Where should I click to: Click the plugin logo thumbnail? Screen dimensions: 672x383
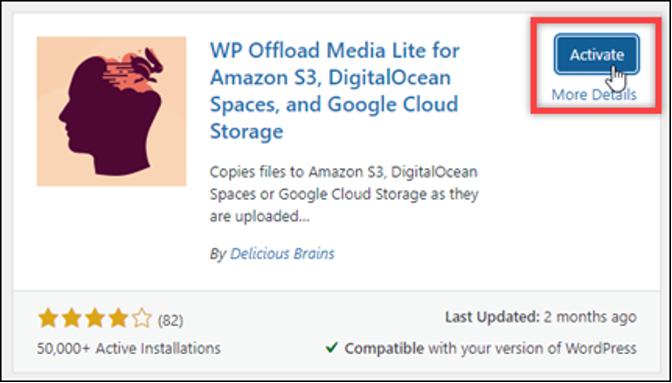[x=111, y=111]
